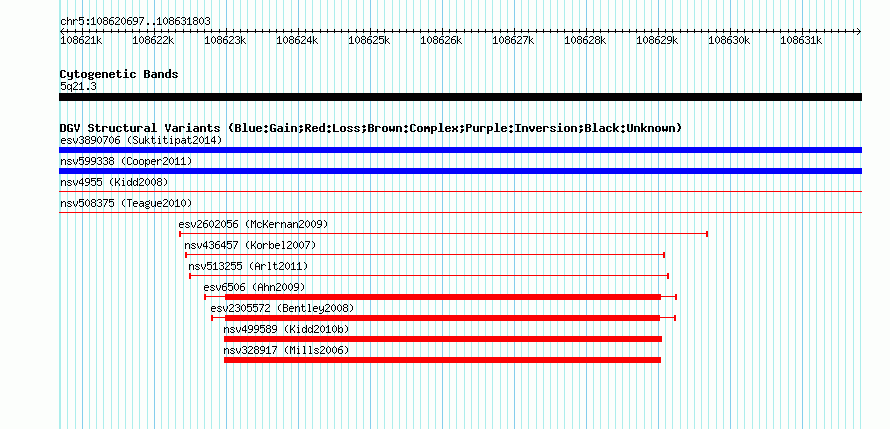Image resolution: width=890 pixels, height=429 pixels.
Task: Click the 108626k ruler tick label
Action: point(442,40)
